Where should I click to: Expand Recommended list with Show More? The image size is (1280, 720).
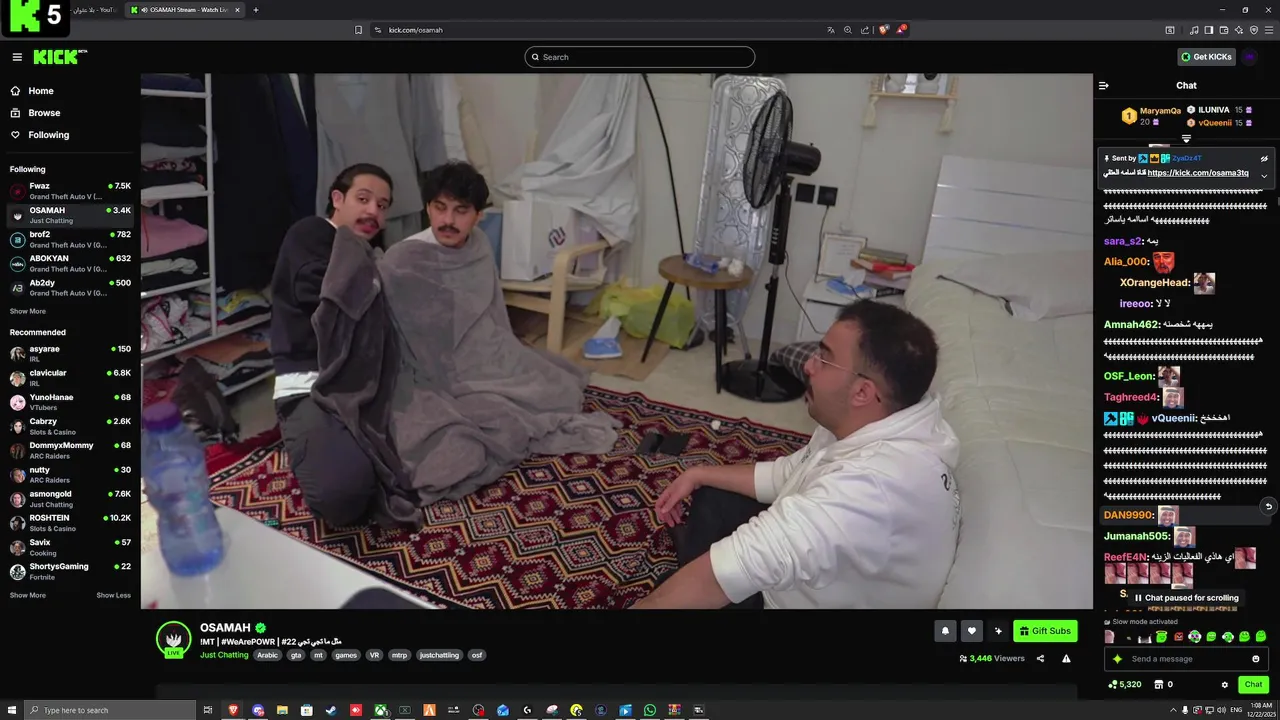click(28, 595)
